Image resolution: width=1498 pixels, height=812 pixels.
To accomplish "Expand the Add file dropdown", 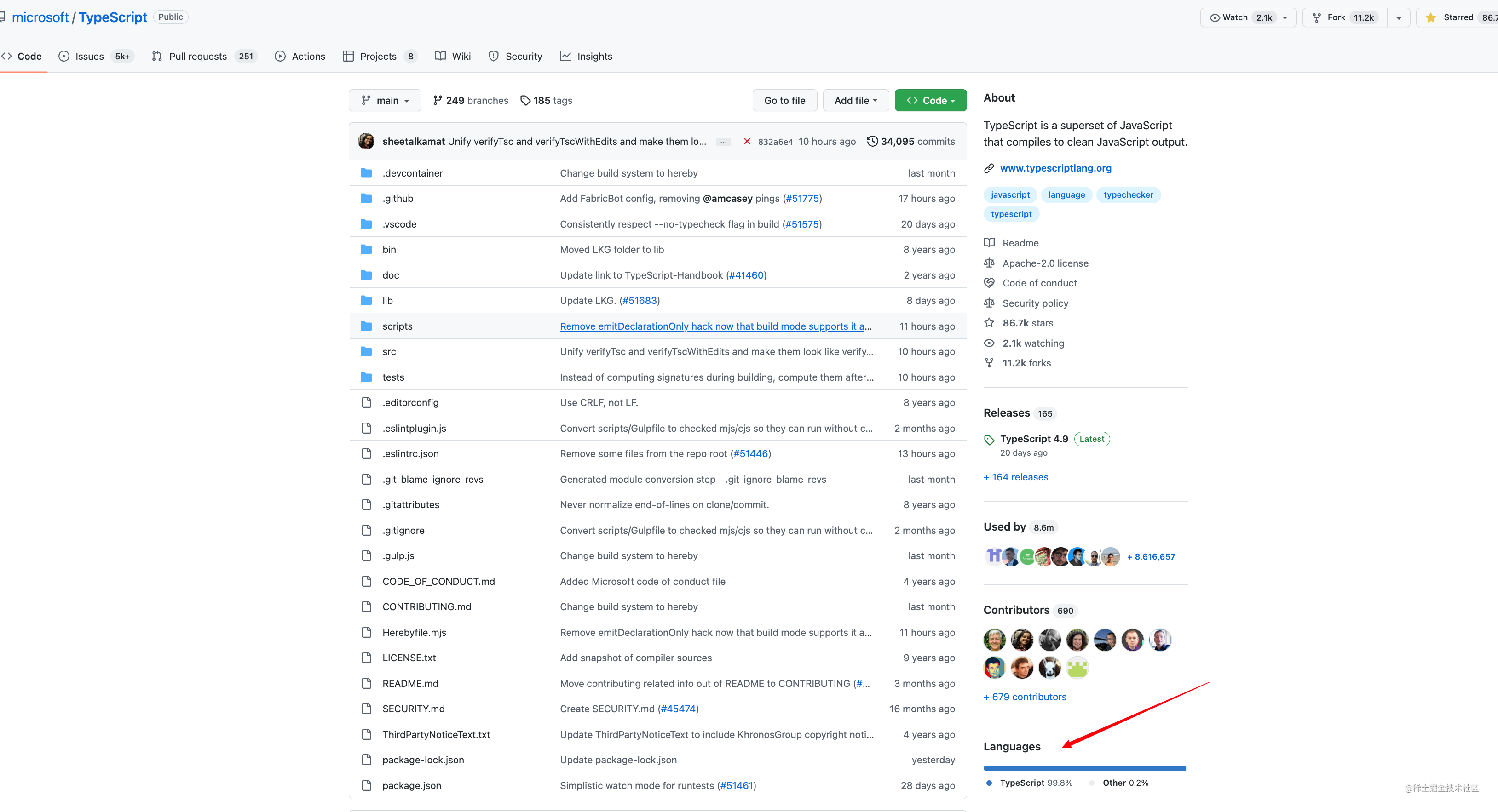I will coord(855,101).
